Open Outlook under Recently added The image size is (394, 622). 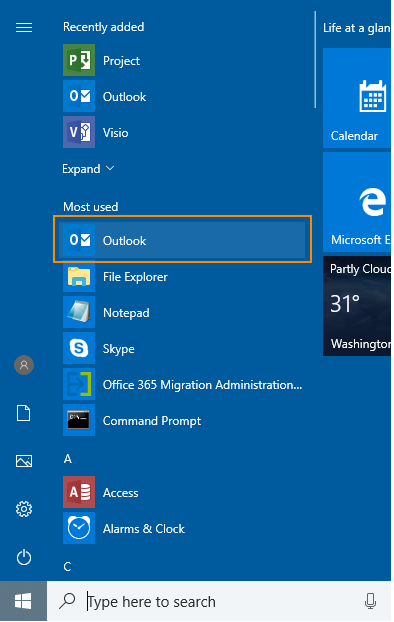click(x=183, y=96)
